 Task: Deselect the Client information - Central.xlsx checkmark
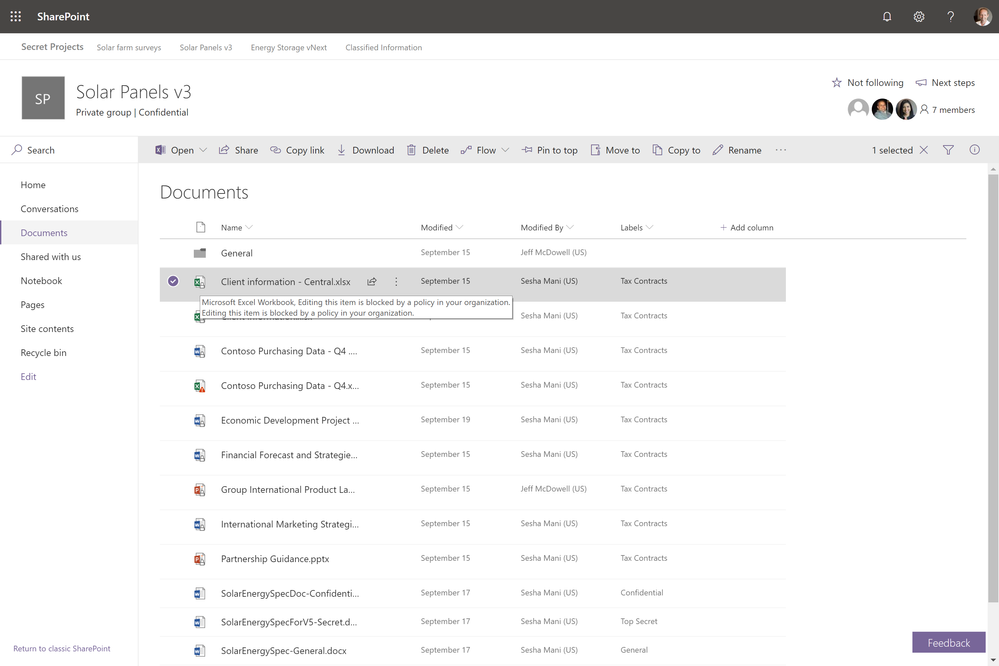pyautogui.click(x=173, y=282)
